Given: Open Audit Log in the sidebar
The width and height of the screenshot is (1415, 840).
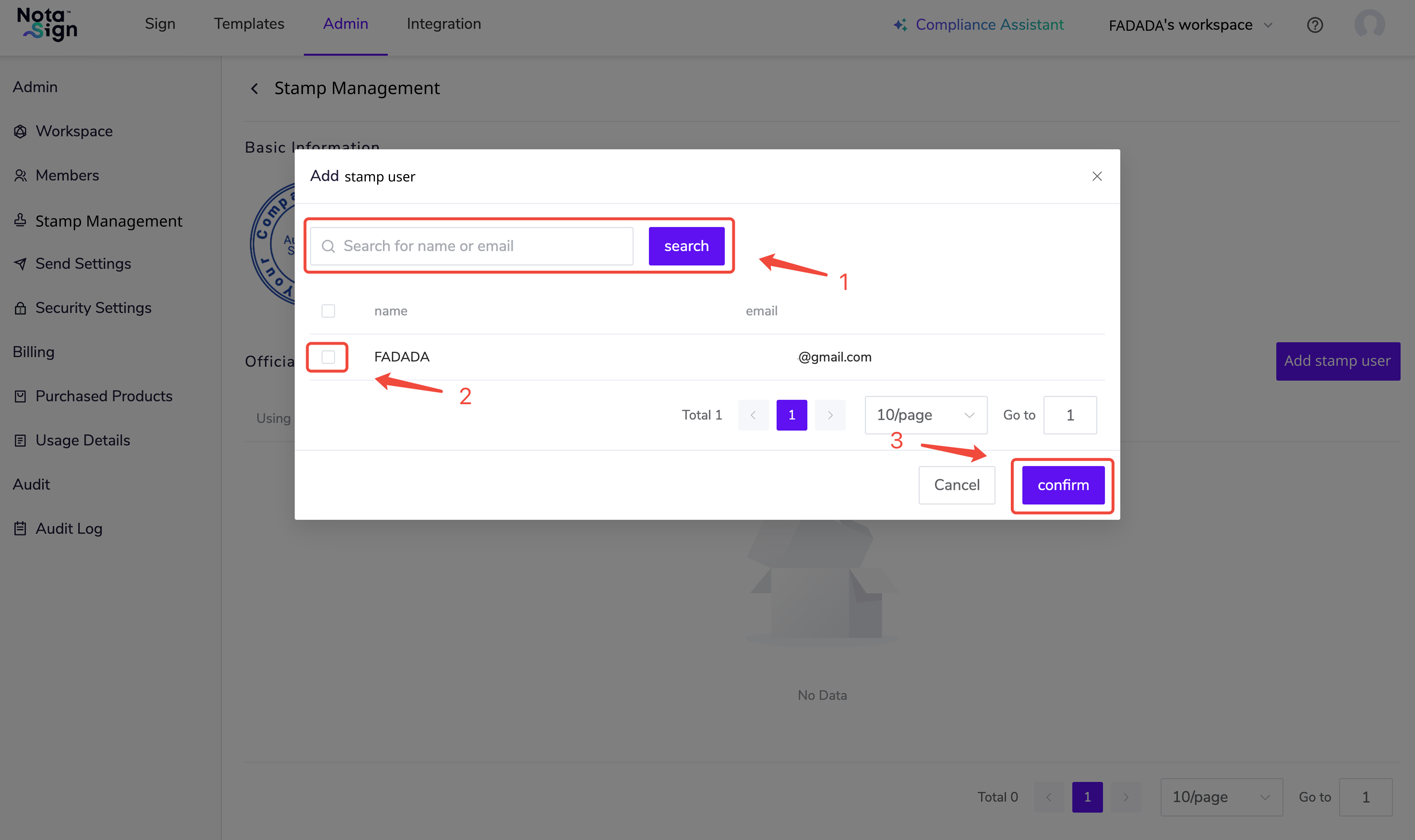Looking at the screenshot, I should tap(68, 528).
